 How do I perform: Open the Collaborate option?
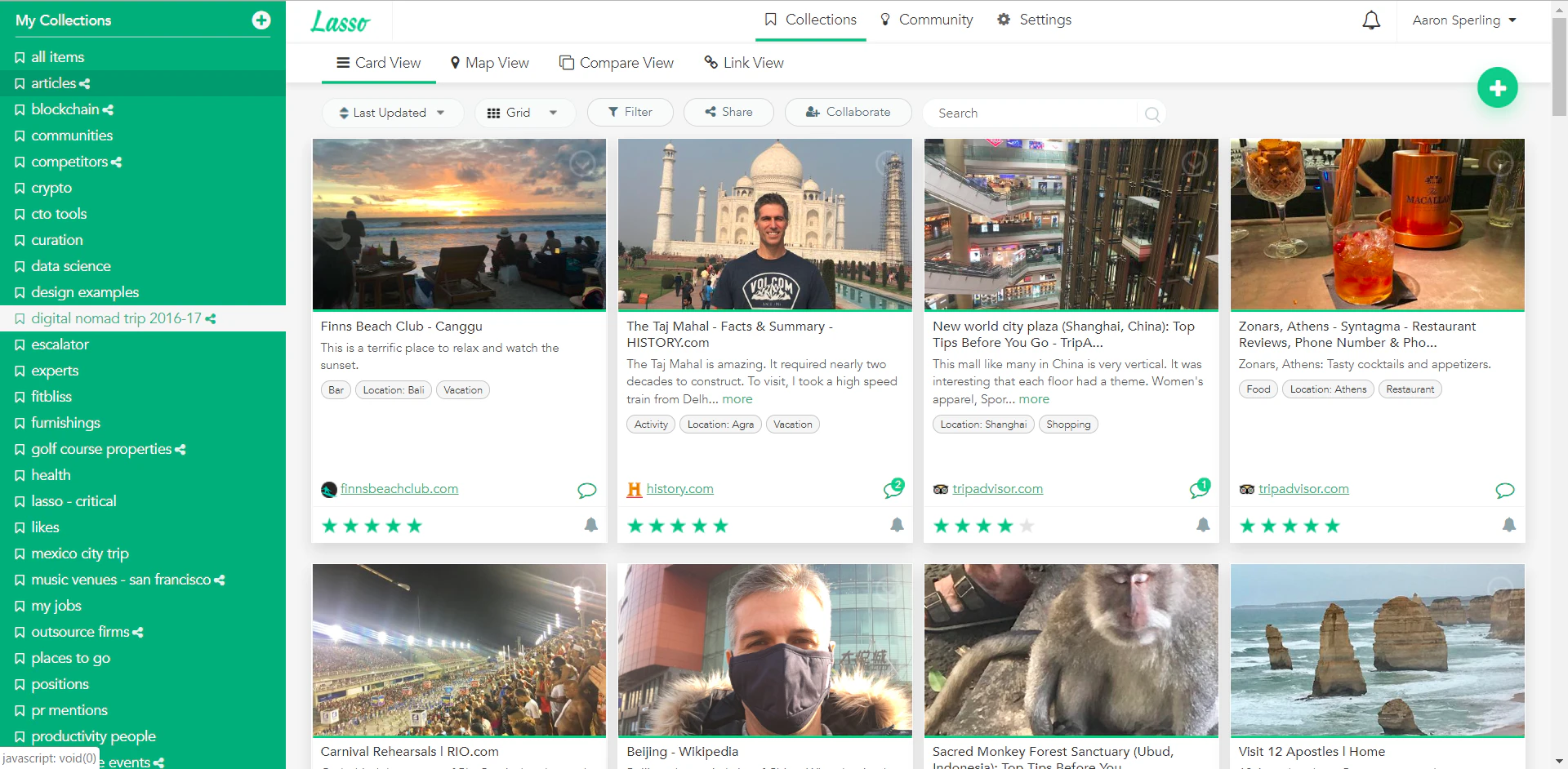click(848, 112)
